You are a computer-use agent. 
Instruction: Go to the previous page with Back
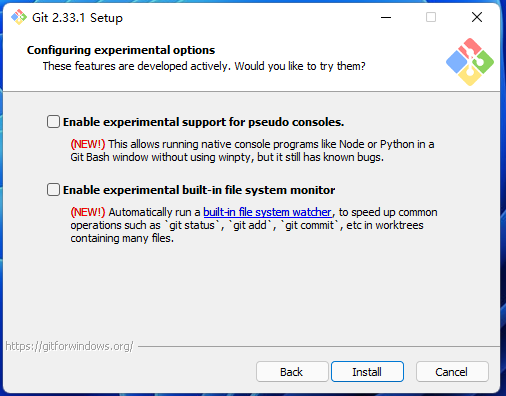tap(292, 372)
